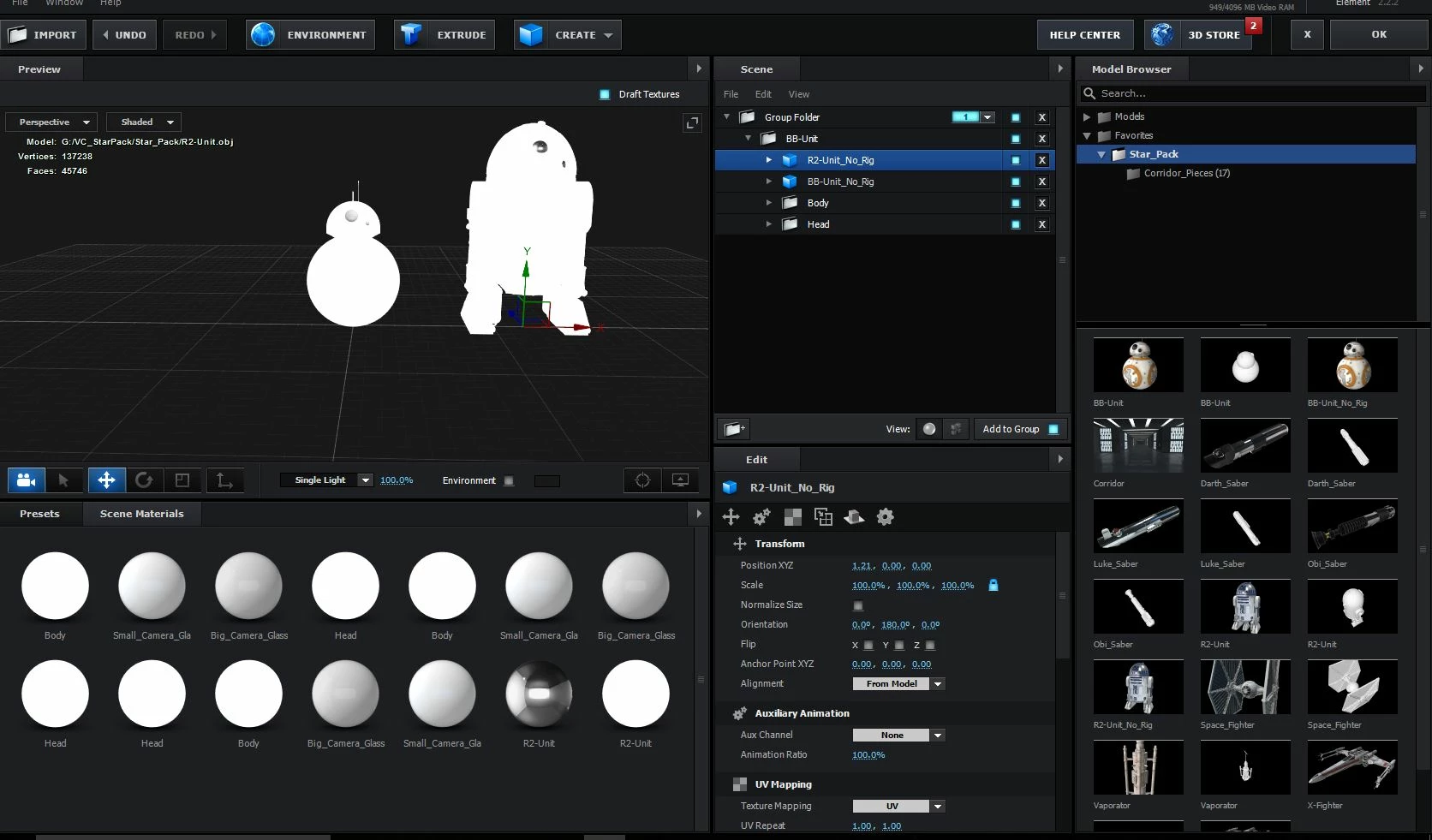Click the axis orientation tool in Preview toolbar
The width and height of the screenshot is (1432, 840).
(x=224, y=480)
